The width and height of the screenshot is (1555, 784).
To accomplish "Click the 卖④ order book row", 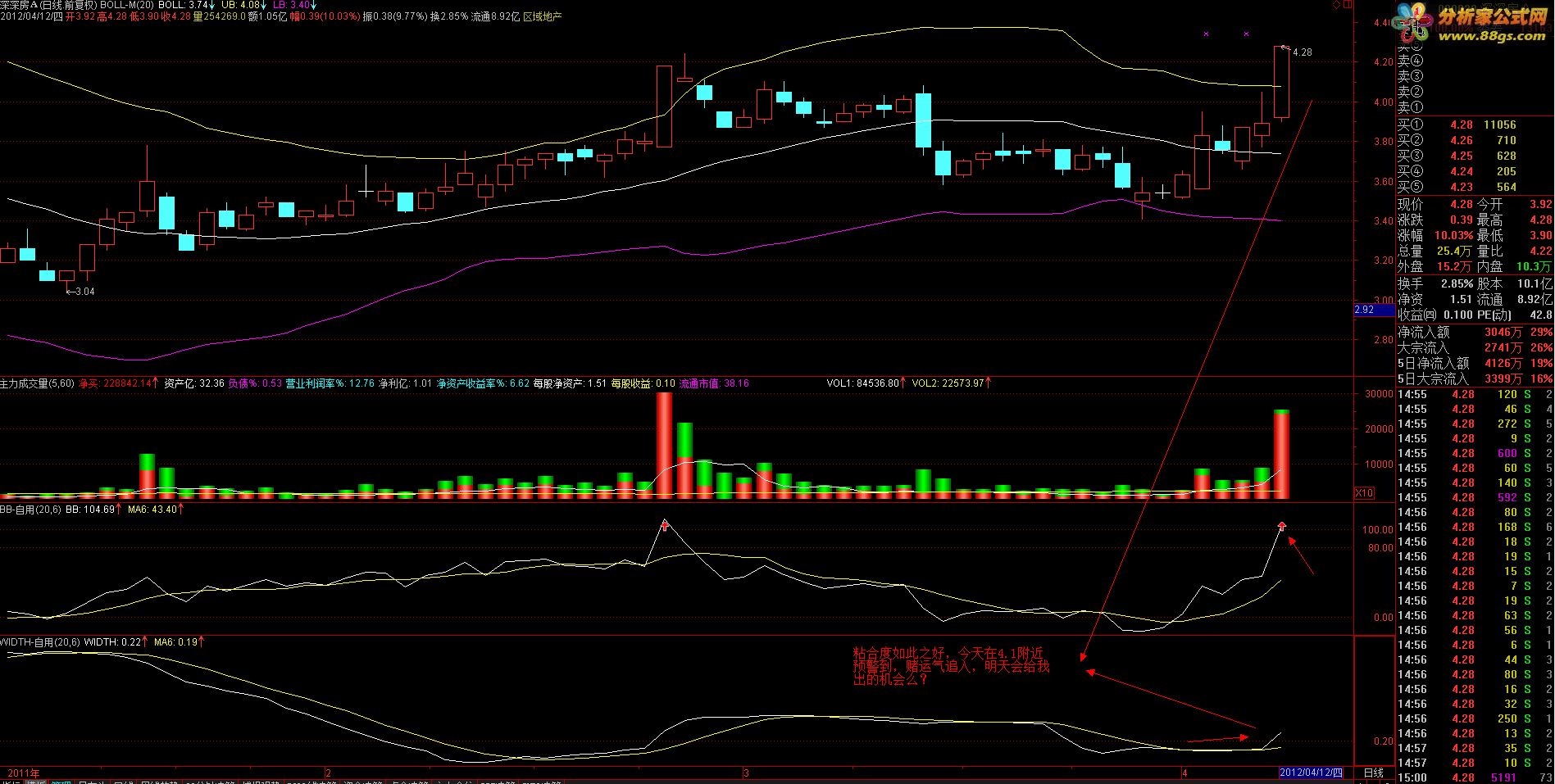I will tap(1475, 61).
